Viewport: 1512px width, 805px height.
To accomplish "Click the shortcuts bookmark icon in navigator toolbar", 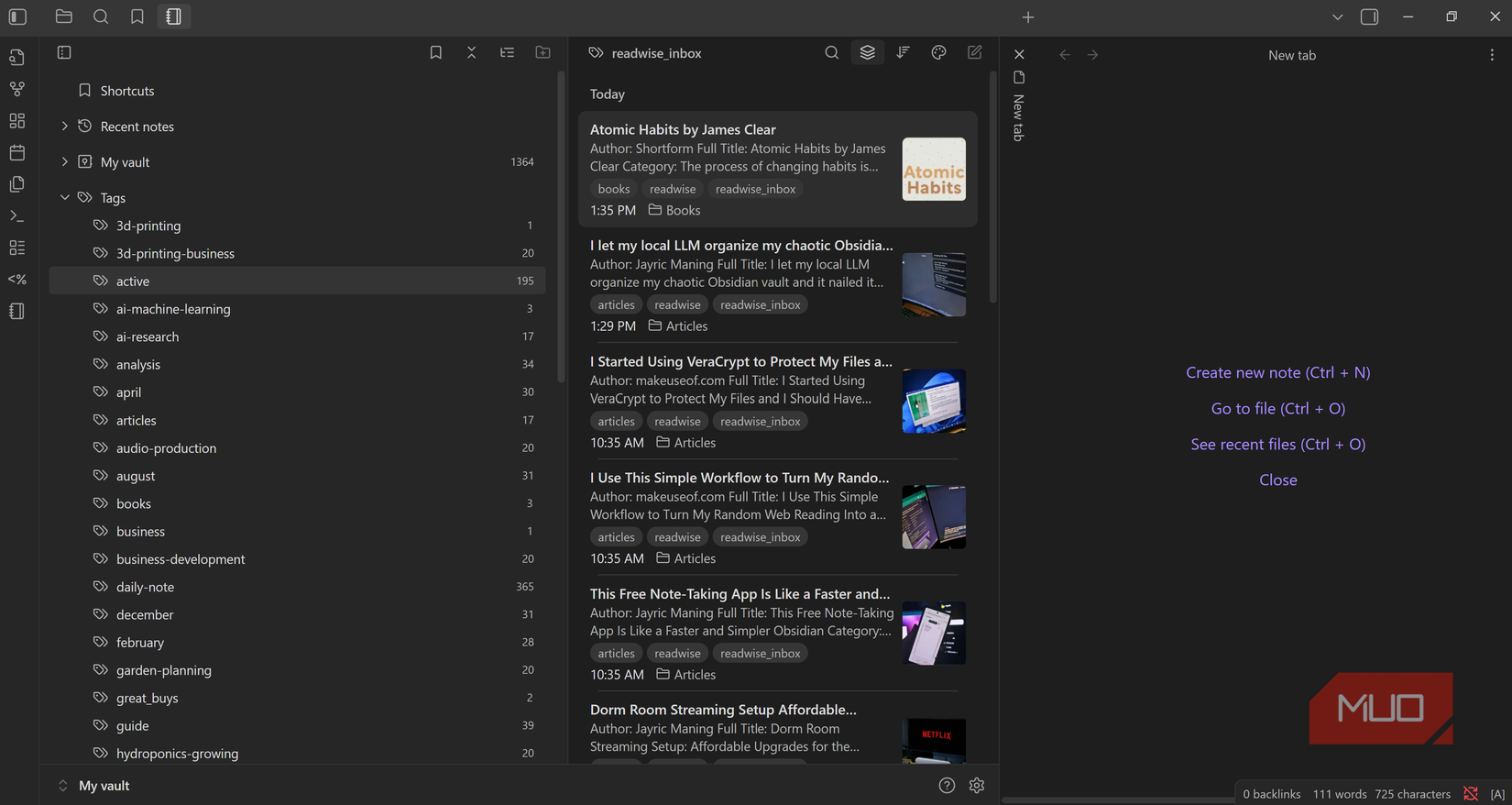I will (x=436, y=53).
